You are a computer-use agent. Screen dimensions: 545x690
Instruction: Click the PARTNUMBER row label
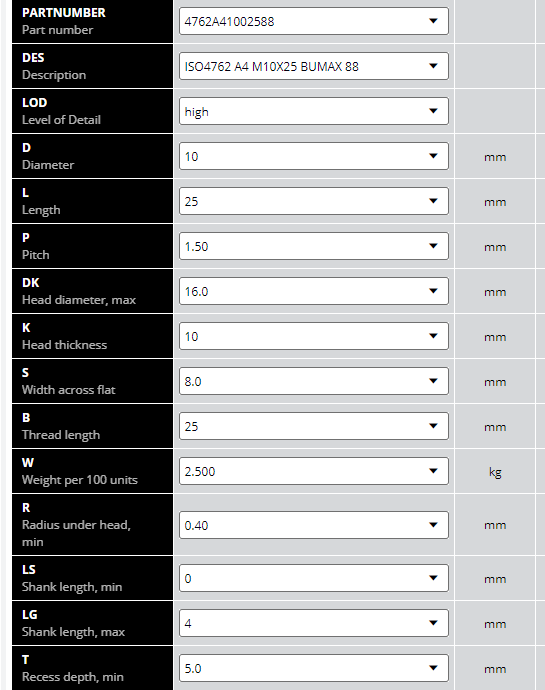pyautogui.click(x=92, y=21)
